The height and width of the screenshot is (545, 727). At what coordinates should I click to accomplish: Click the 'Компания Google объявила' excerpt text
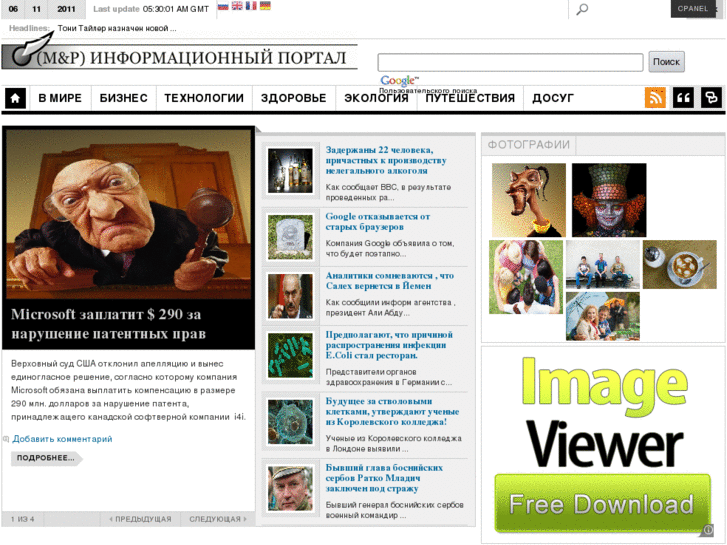pyautogui.click(x=389, y=248)
